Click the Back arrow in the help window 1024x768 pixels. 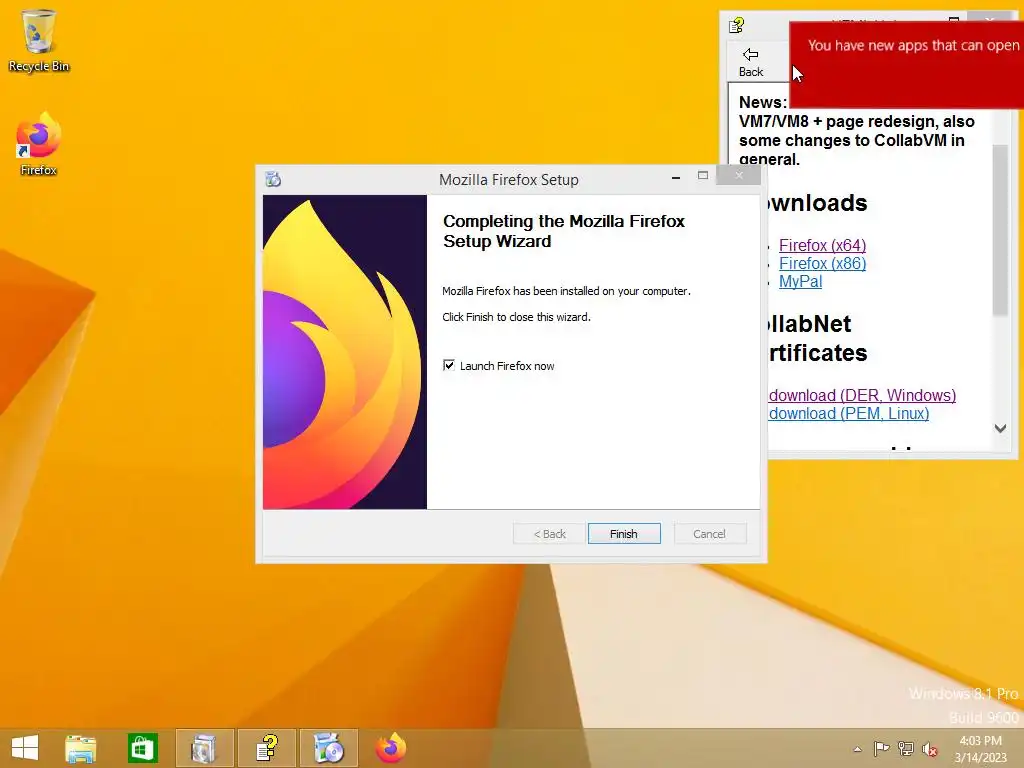pyautogui.click(x=751, y=62)
